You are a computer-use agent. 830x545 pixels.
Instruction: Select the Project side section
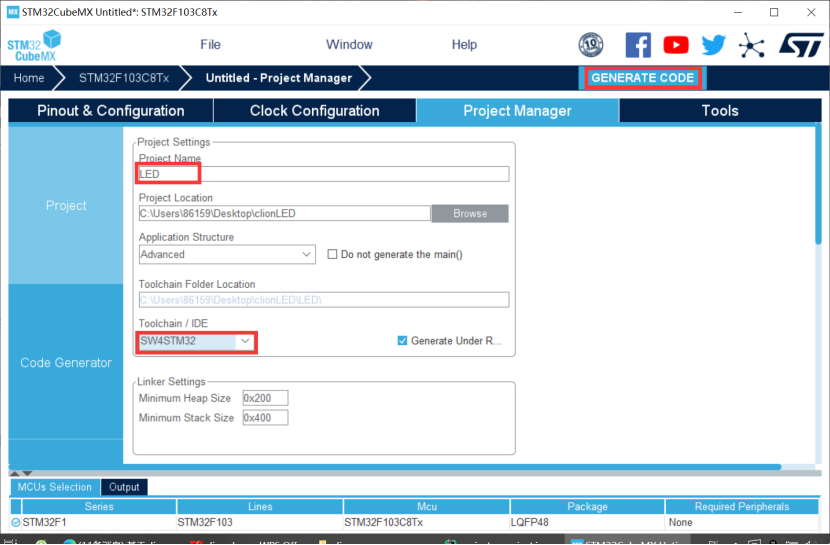66,205
